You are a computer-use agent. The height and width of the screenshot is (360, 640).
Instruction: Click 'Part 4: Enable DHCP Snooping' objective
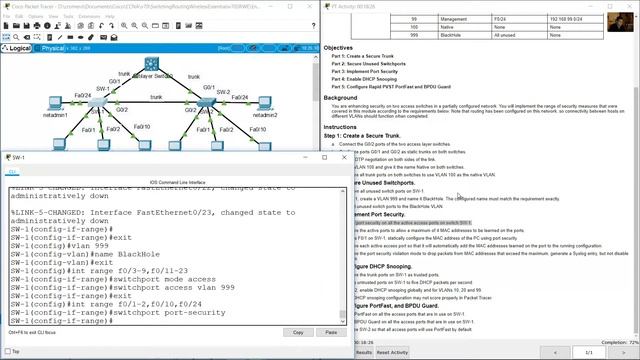364,79
